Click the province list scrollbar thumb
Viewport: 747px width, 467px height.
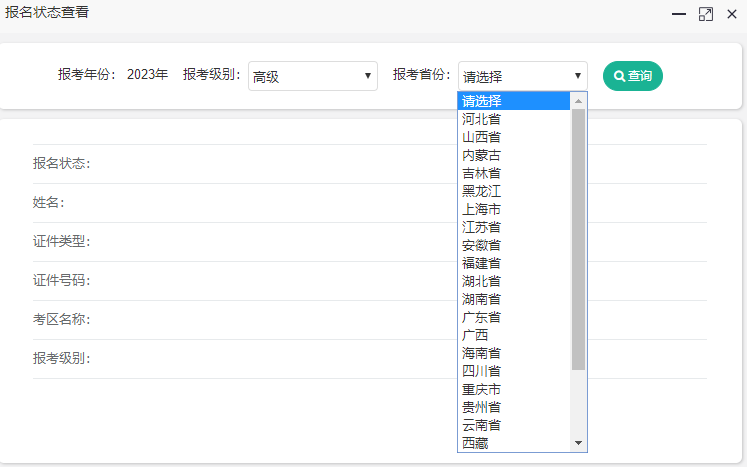click(x=578, y=240)
